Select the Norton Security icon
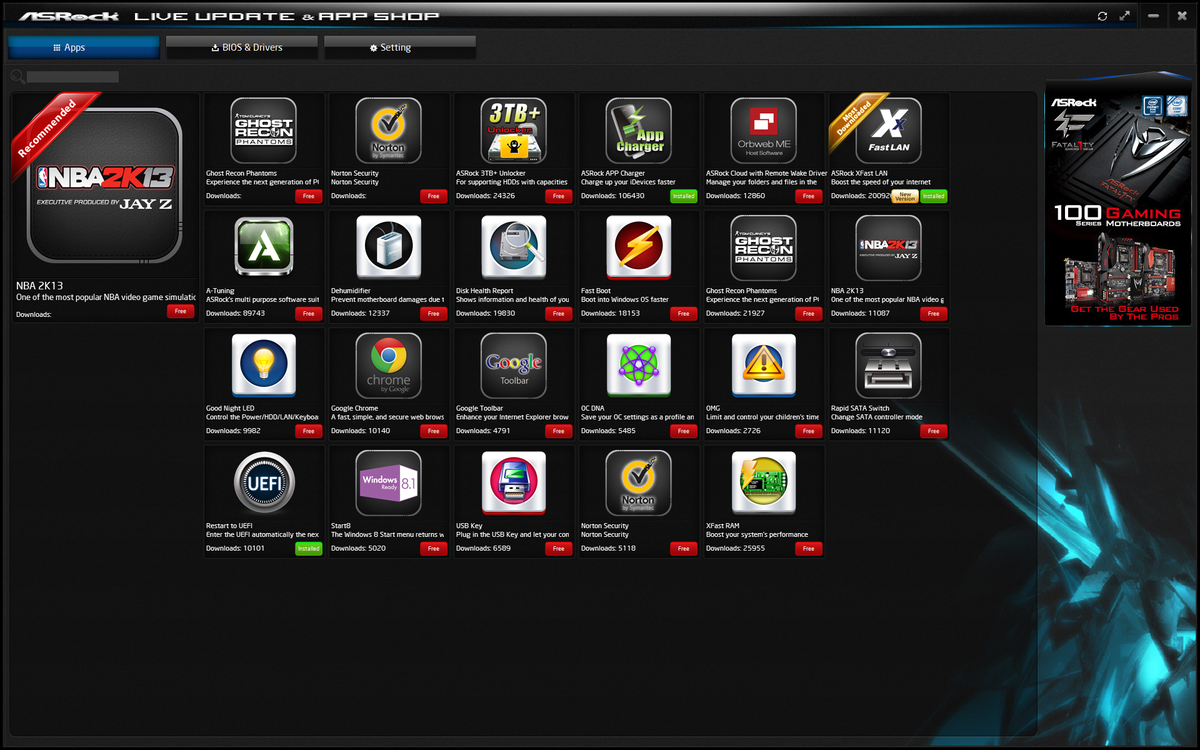This screenshot has width=1200, height=750. coord(388,130)
